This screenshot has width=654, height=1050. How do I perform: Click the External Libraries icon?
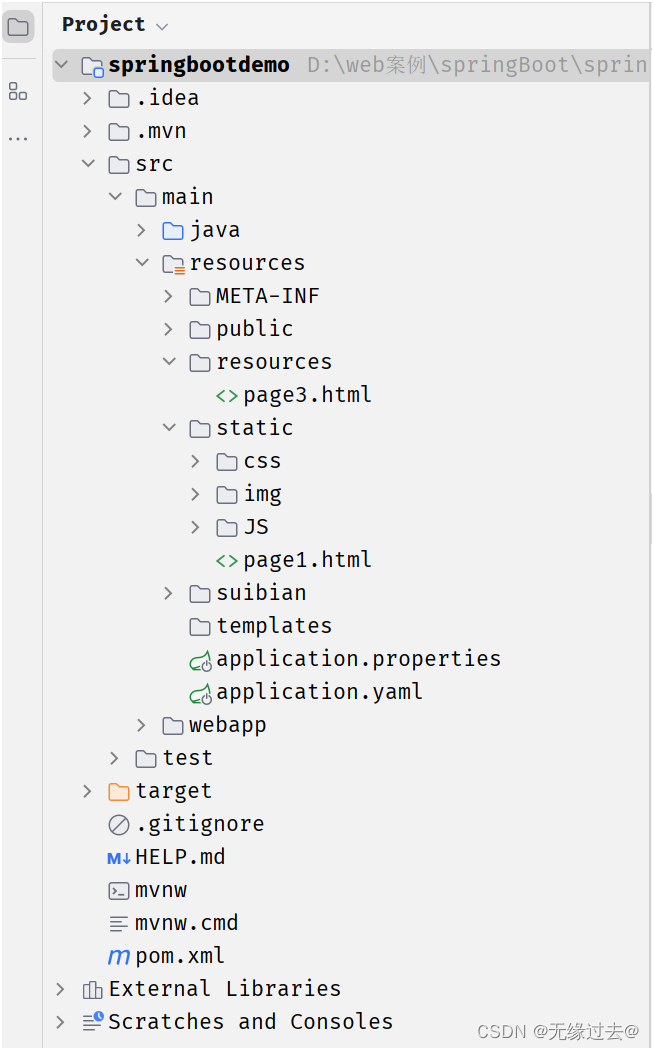click(x=91, y=988)
